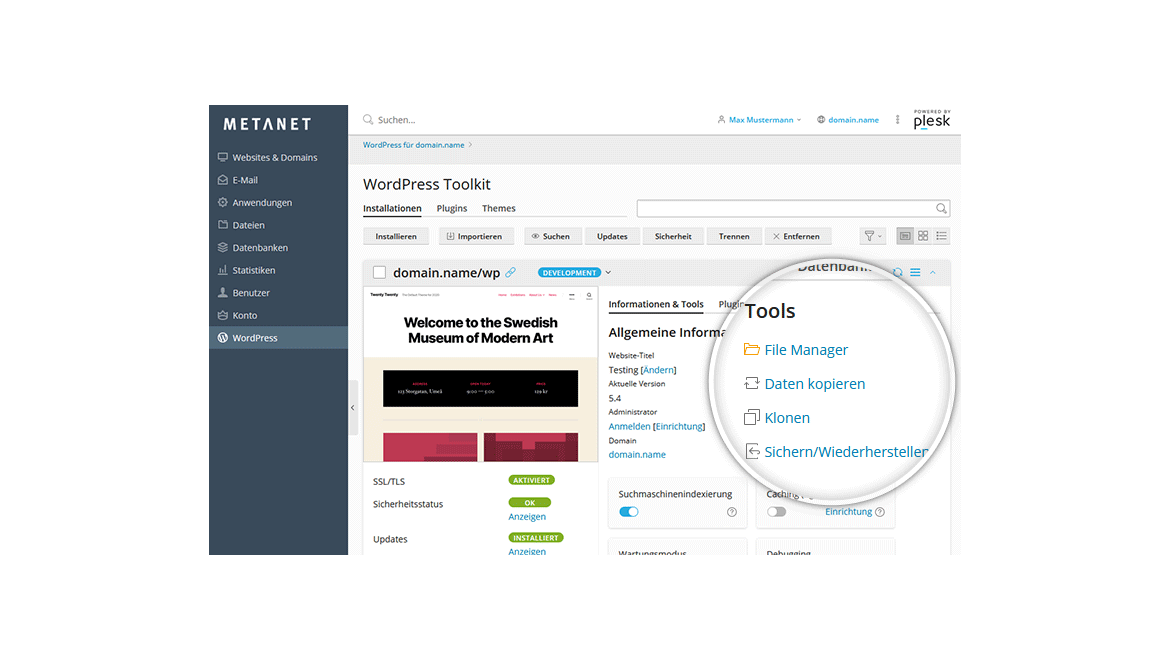The image size is (1170, 660).
Task: Collapse the left sidebar panel
Action: (353, 408)
